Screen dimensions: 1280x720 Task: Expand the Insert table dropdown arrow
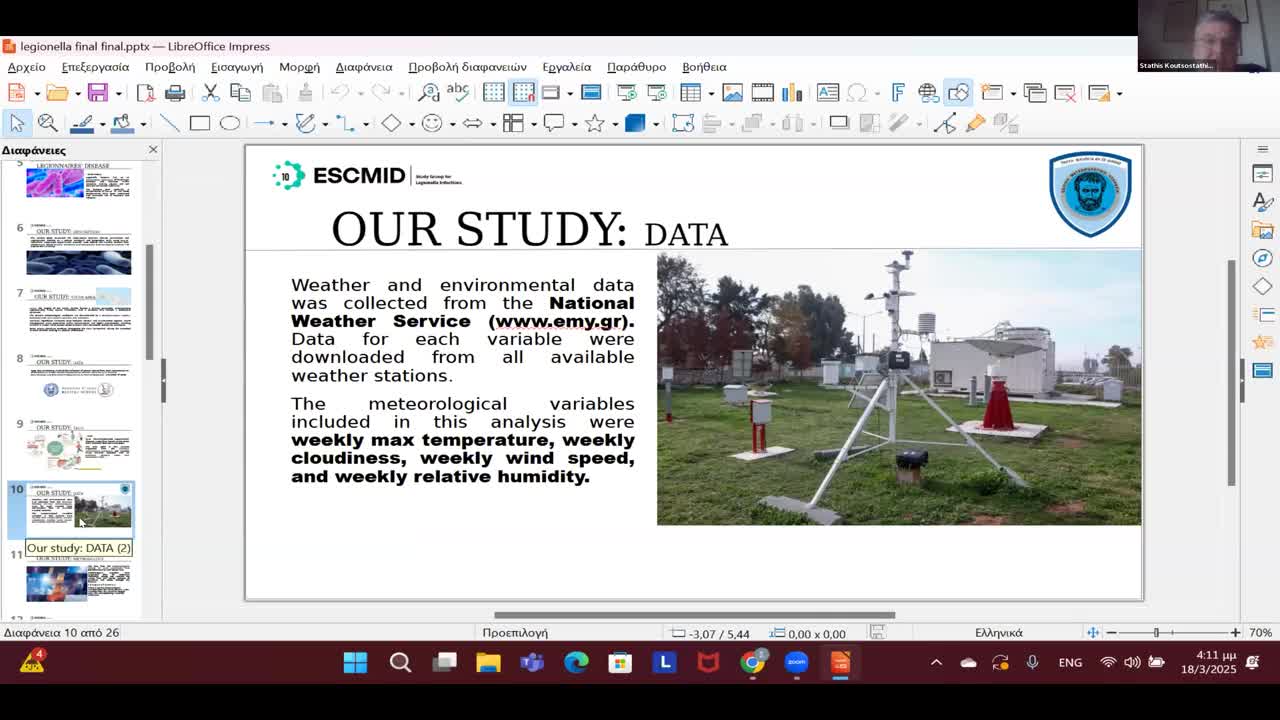(710, 93)
